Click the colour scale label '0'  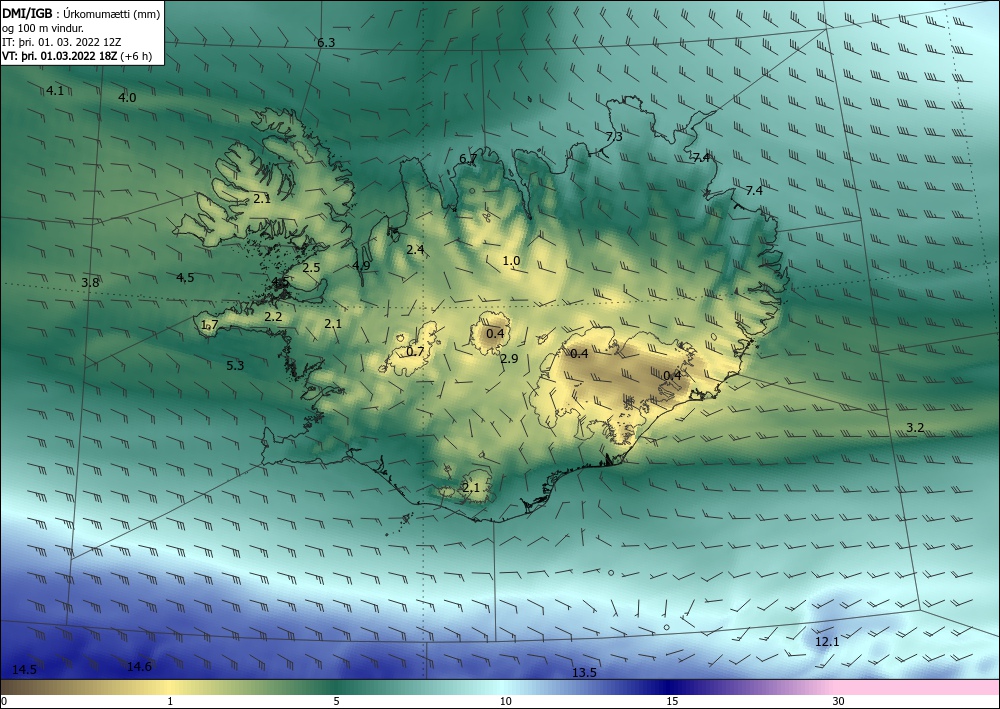tap(4, 702)
